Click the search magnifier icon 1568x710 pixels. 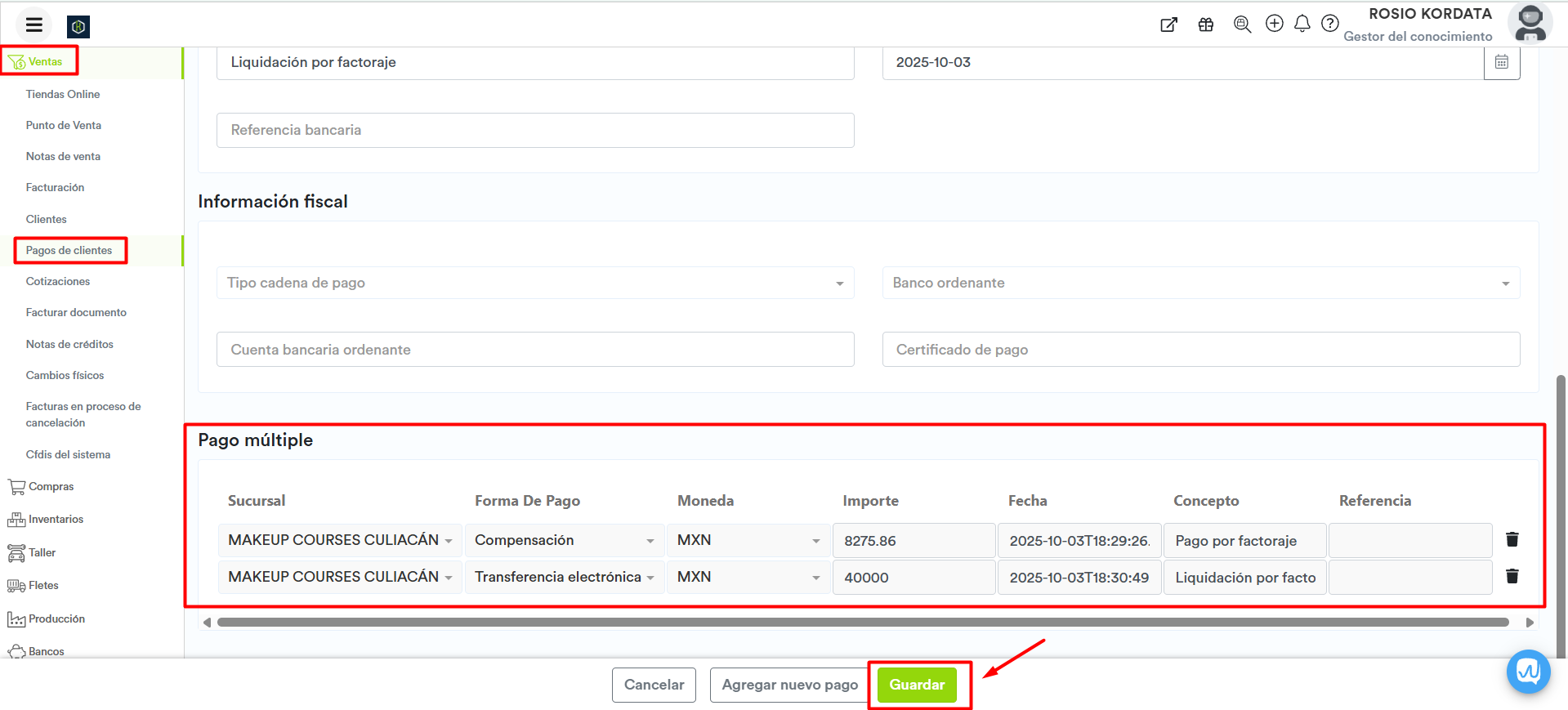click(1242, 25)
